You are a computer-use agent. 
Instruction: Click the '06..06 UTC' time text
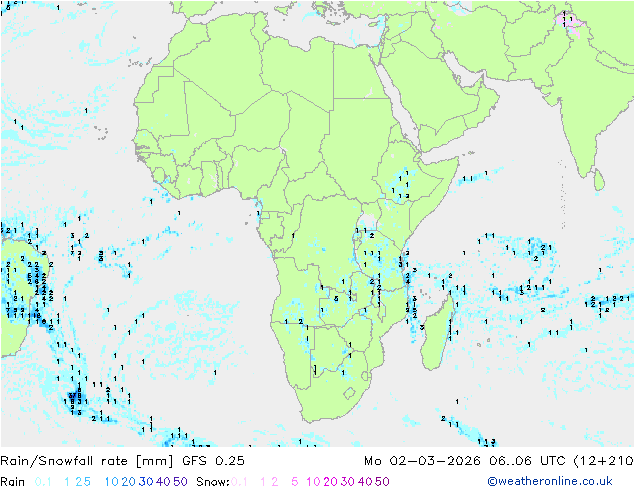click(527, 461)
